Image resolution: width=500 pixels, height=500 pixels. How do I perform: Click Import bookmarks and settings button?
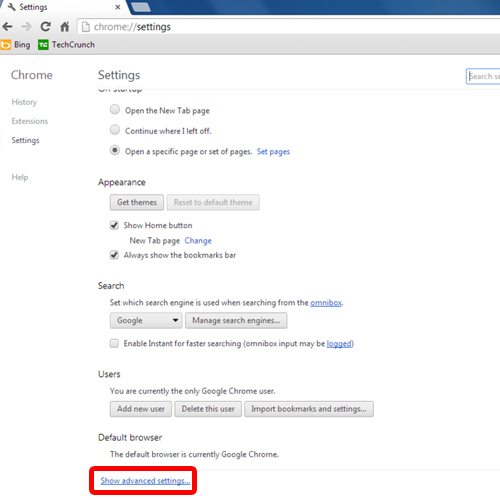309,409
